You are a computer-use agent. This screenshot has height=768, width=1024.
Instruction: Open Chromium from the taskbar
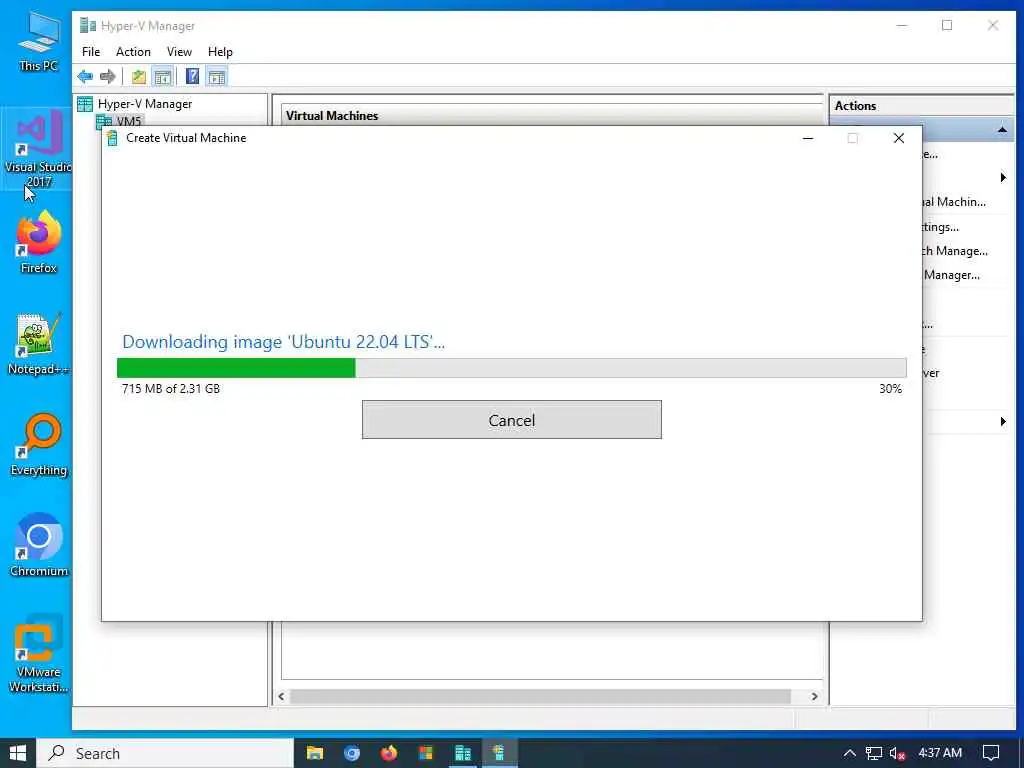(x=352, y=753)
